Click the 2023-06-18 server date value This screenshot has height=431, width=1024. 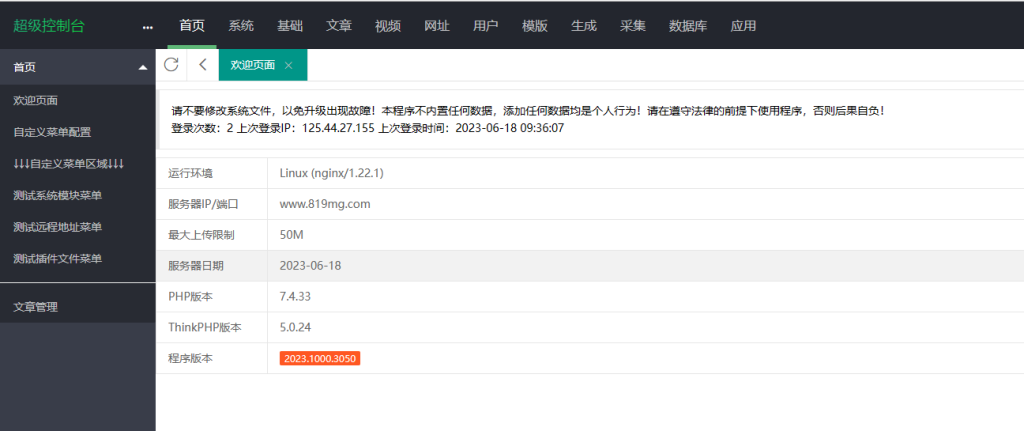[x=310, y=266]
